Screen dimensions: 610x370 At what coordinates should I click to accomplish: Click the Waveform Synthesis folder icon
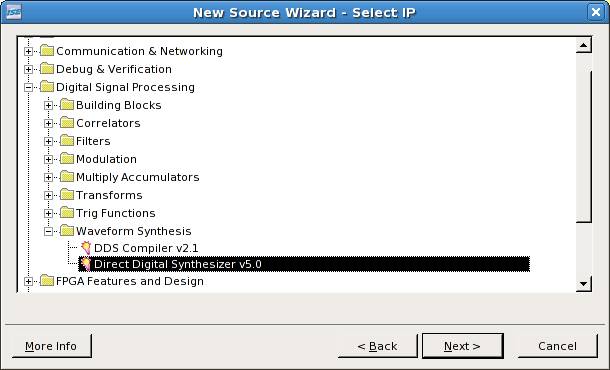point(67,231)
